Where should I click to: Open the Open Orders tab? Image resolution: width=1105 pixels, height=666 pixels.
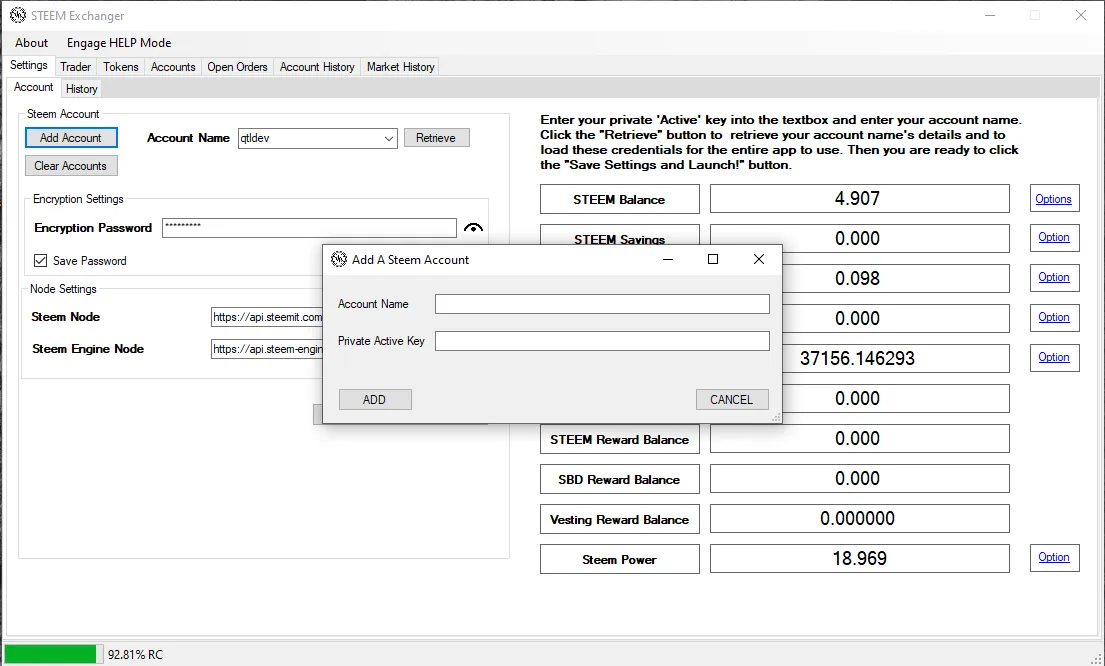click(237, 67)
